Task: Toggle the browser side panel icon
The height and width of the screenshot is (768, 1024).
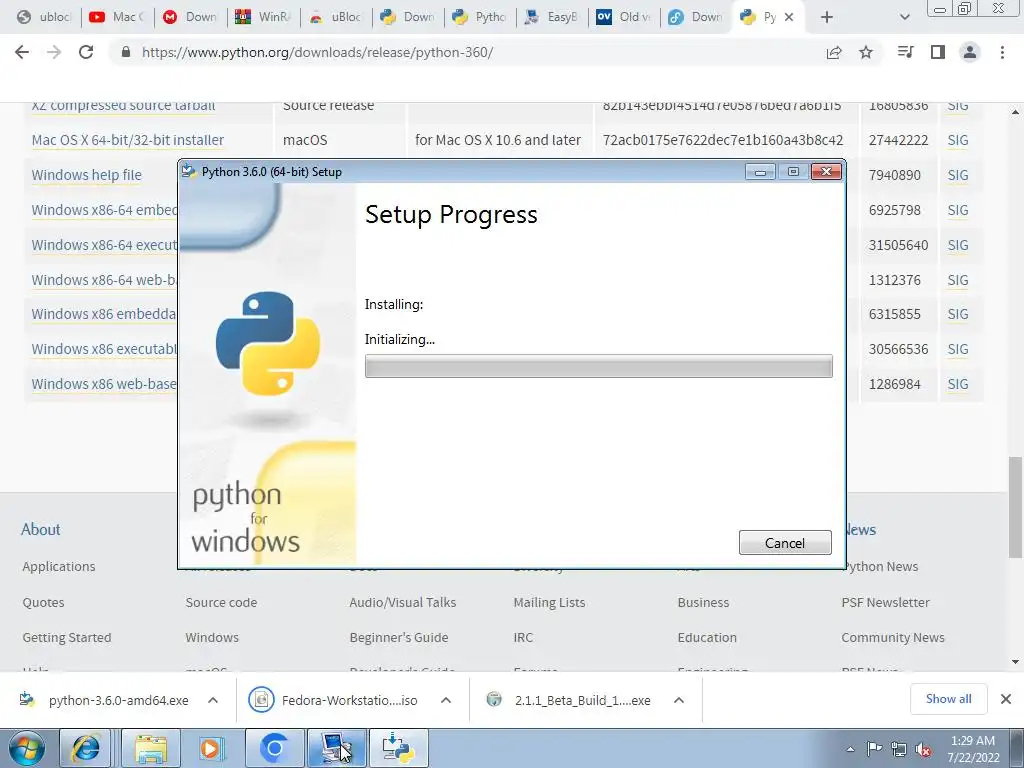Action: [x=938, y=52]
